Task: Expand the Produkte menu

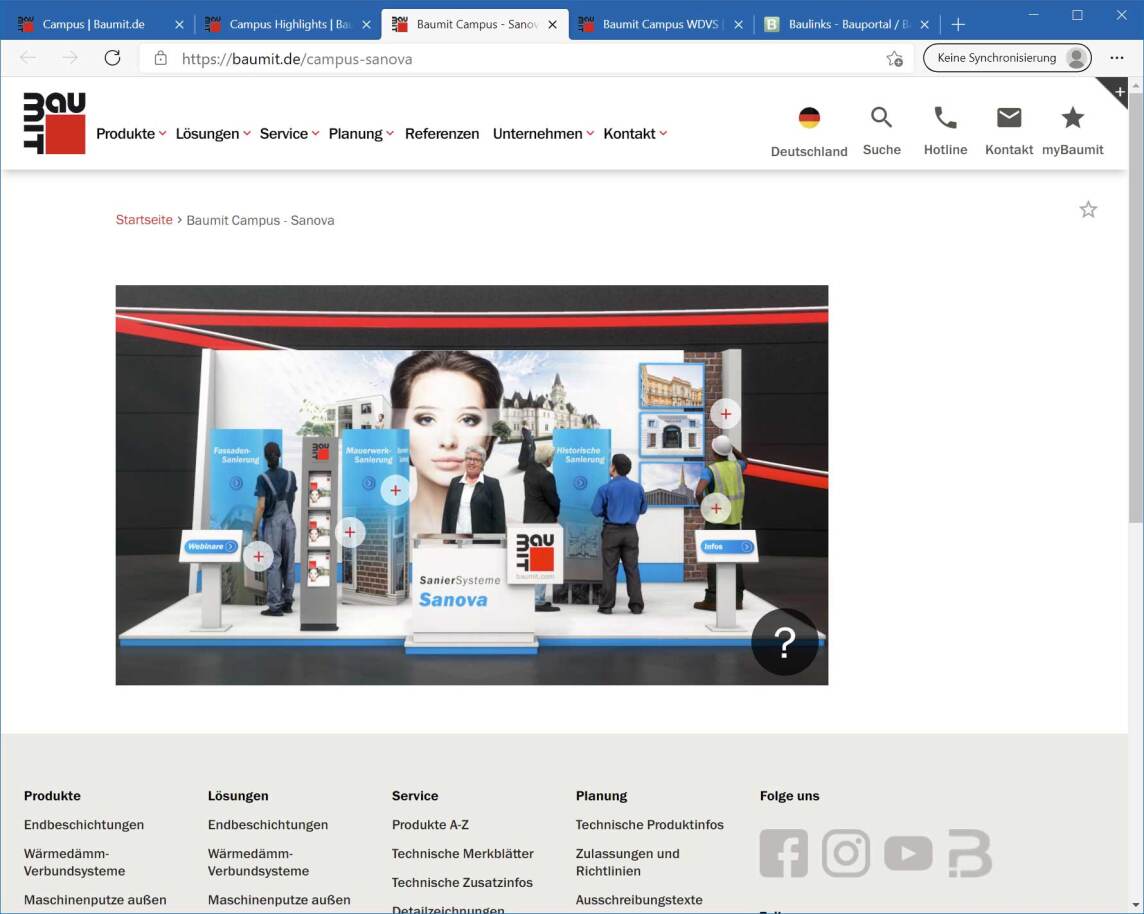Action: point(131,133)
